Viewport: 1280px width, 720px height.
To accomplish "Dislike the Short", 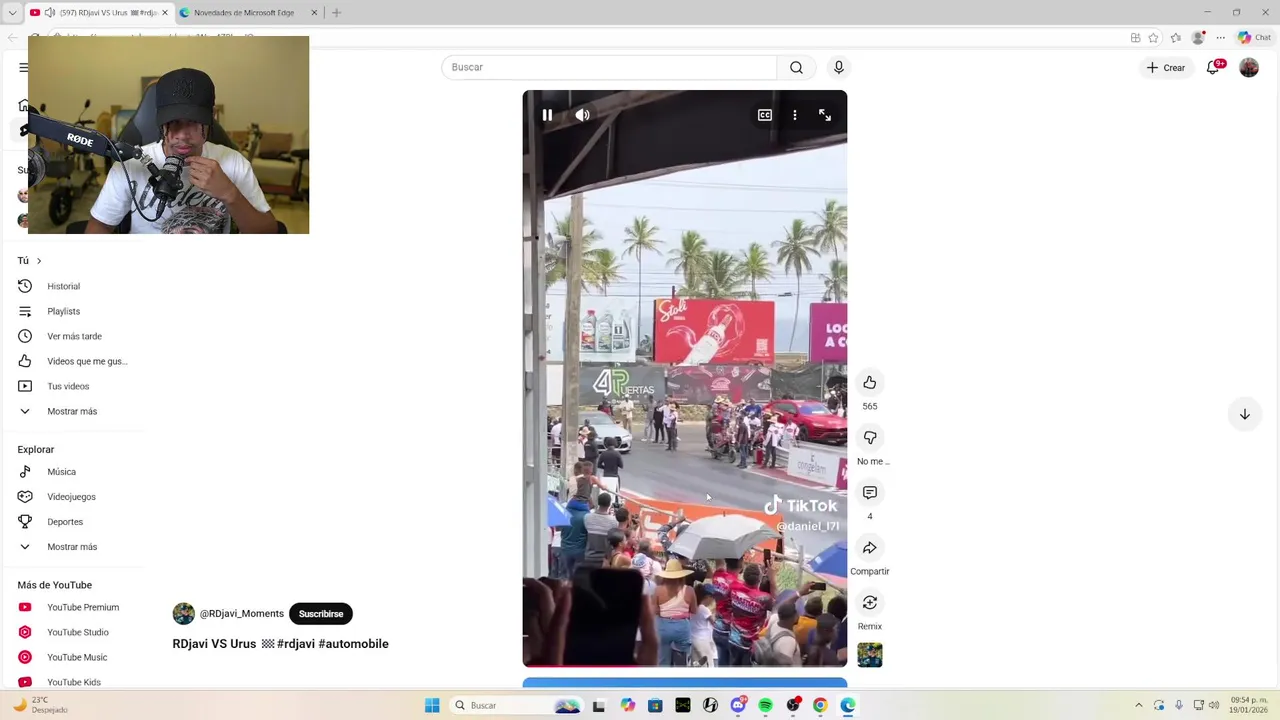I will tap(870, 438).
